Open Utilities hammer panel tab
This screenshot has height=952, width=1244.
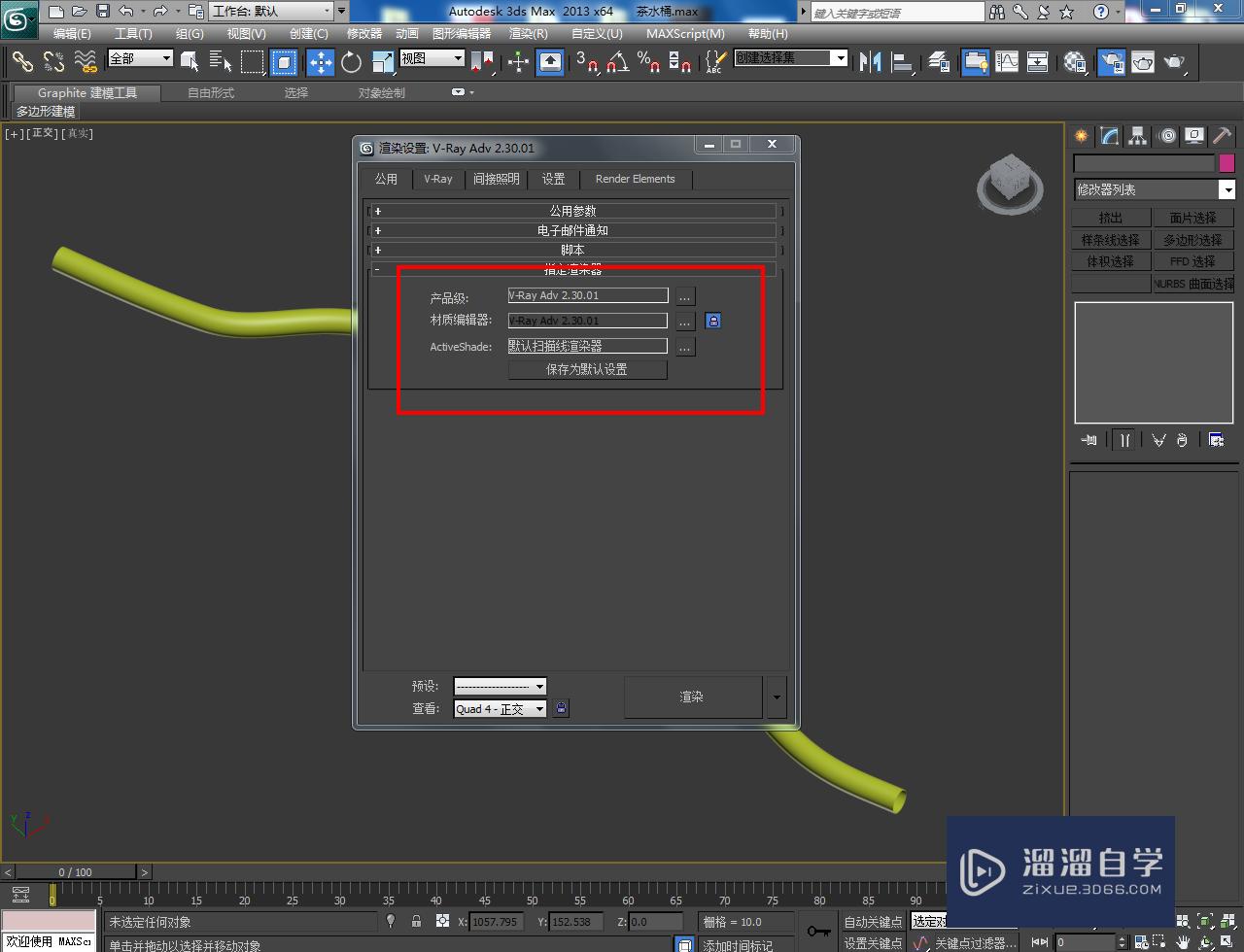1222,136
